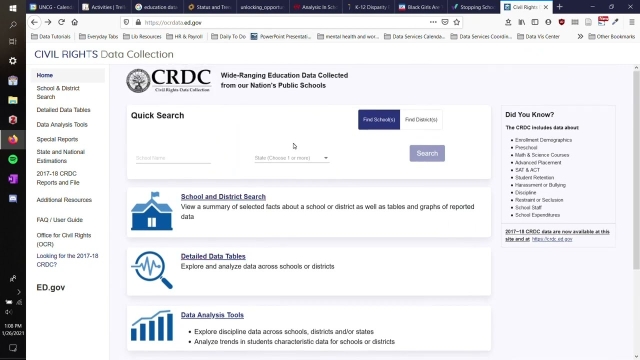Open Detailed Data Tables heading link
The height and width of the screenshot is (360, 640).
[x=213, y=256]
